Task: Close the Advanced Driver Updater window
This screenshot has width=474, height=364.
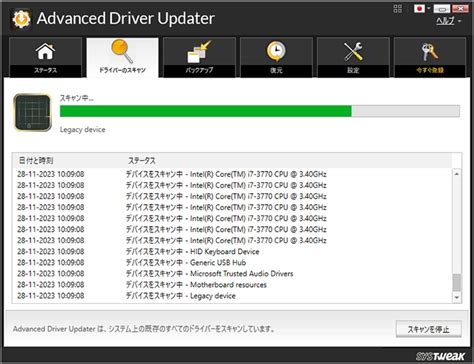Action: (460, 9)
